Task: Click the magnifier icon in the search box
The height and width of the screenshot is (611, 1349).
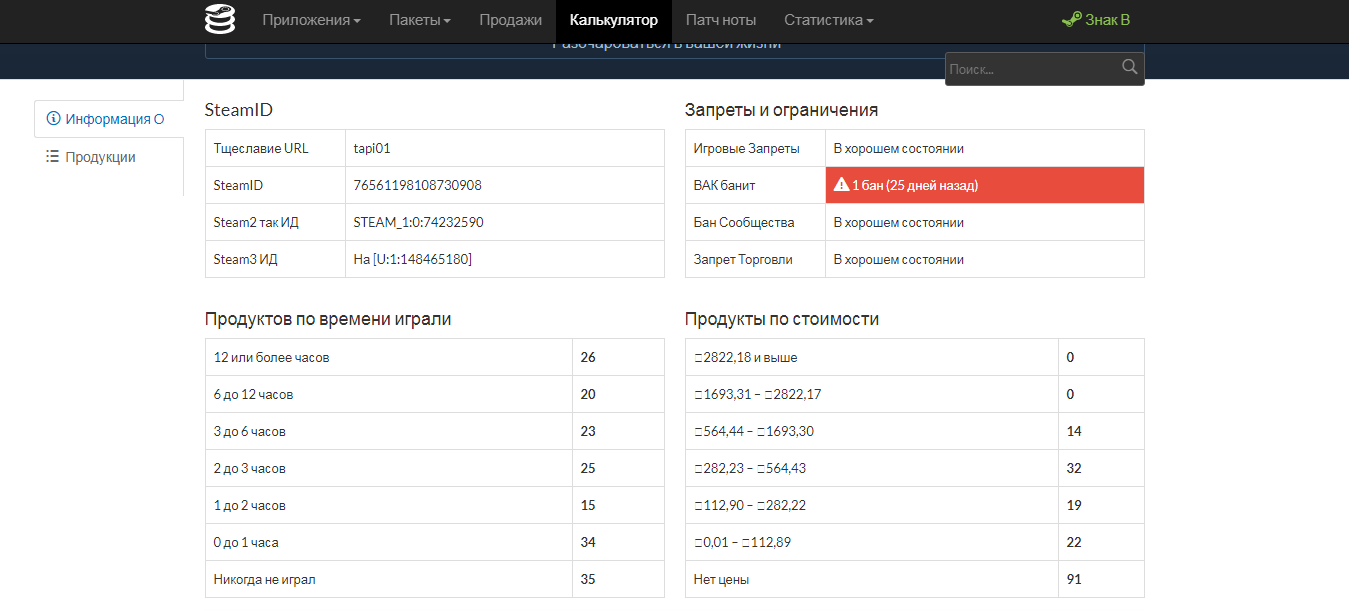Action: pyautogui.click(x=1130, y=67)
